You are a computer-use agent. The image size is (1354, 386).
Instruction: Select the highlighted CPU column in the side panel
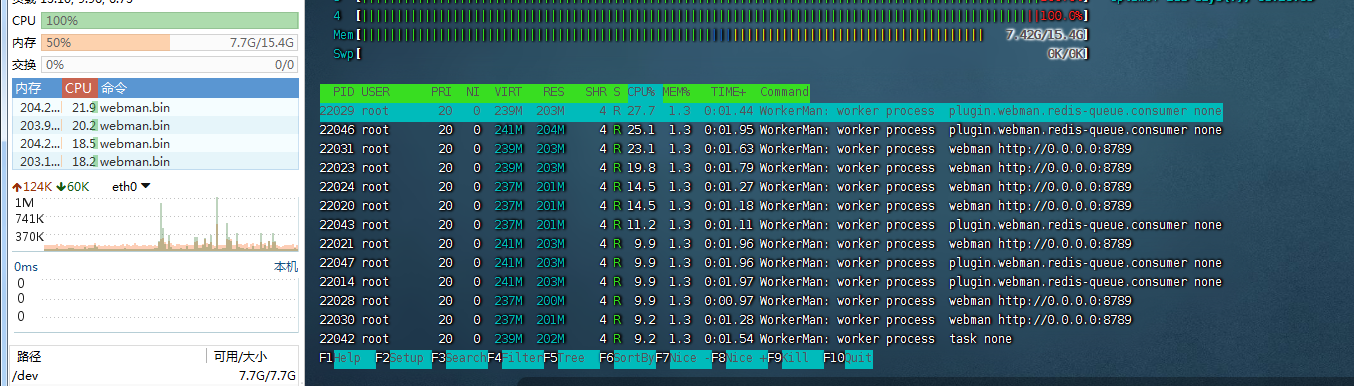click(79, 88)
